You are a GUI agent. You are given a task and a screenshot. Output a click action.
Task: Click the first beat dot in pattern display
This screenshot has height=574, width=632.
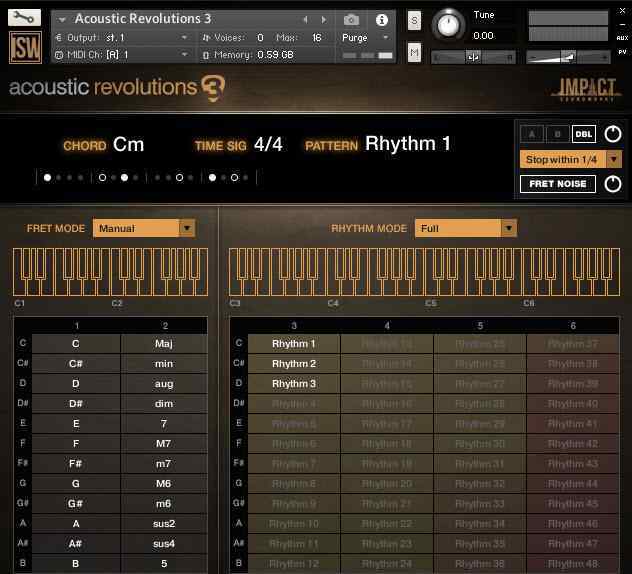tap(48, 177)
